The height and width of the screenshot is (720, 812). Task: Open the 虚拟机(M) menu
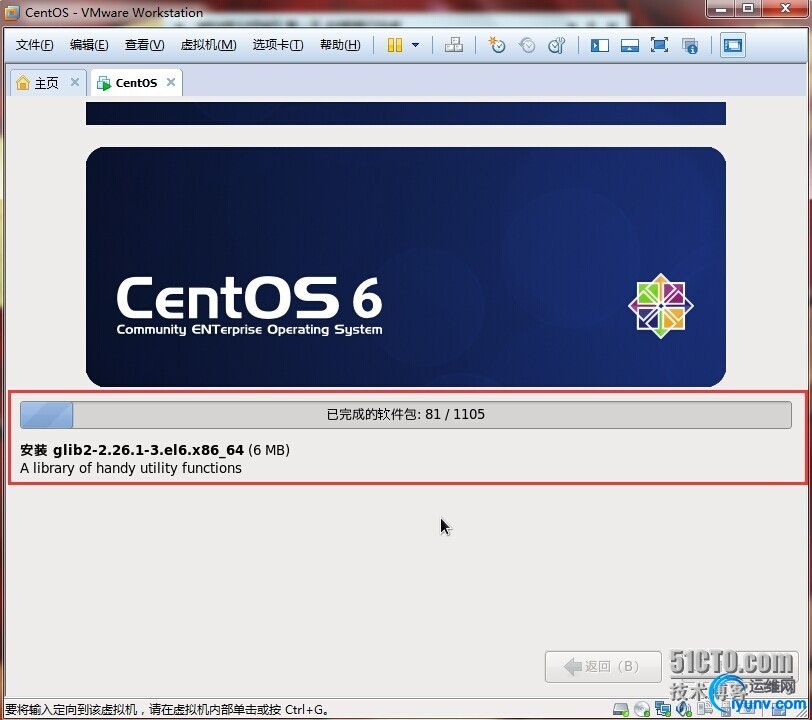pyautogui.click(x=208, y=45)
